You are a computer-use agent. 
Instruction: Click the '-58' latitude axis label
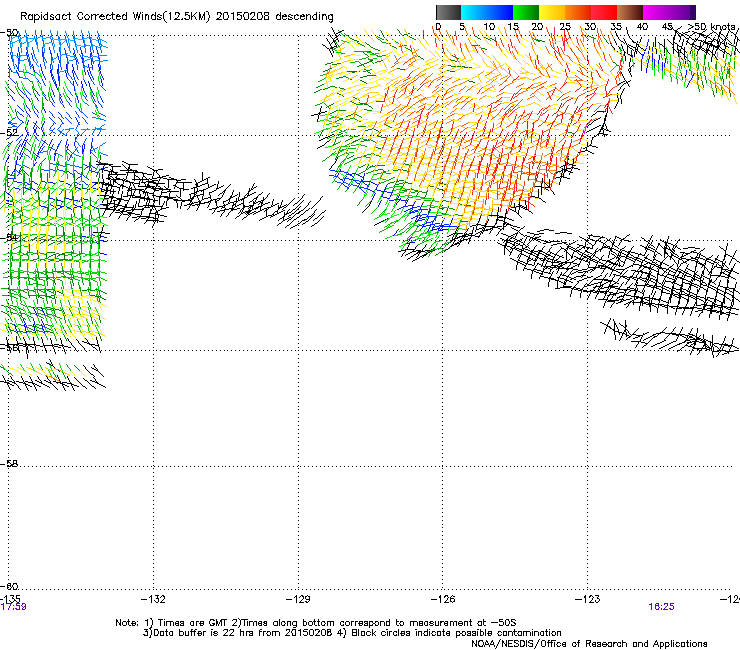coord(9,464)
